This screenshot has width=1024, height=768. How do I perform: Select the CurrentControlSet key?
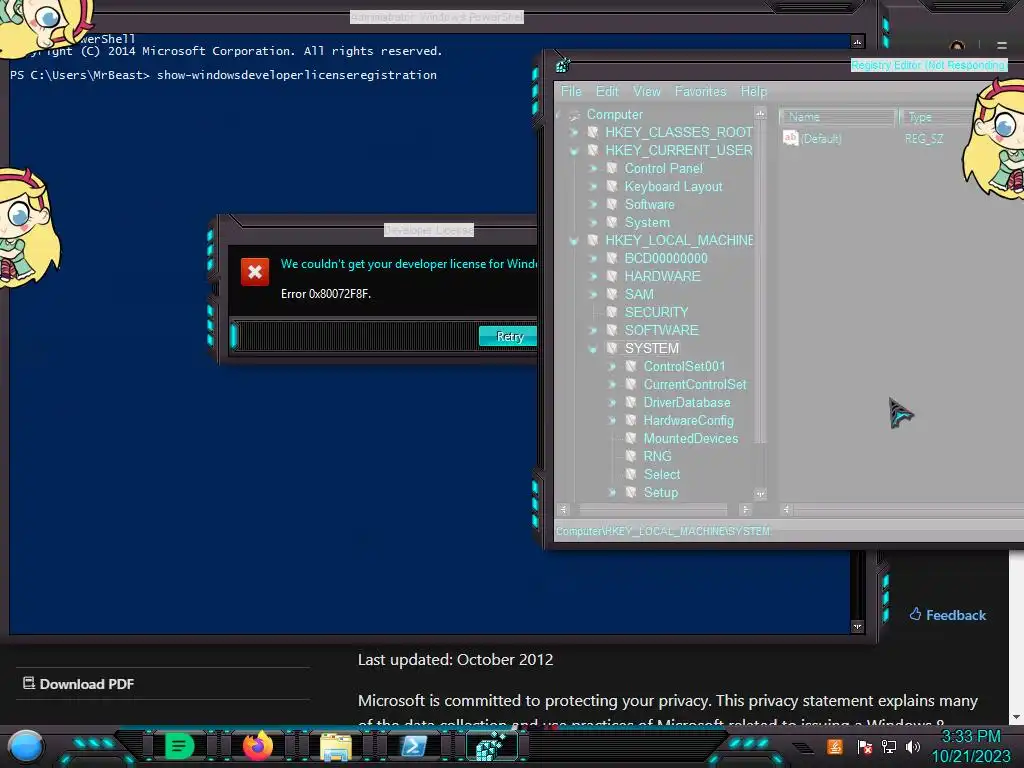(x=695, y=385)
